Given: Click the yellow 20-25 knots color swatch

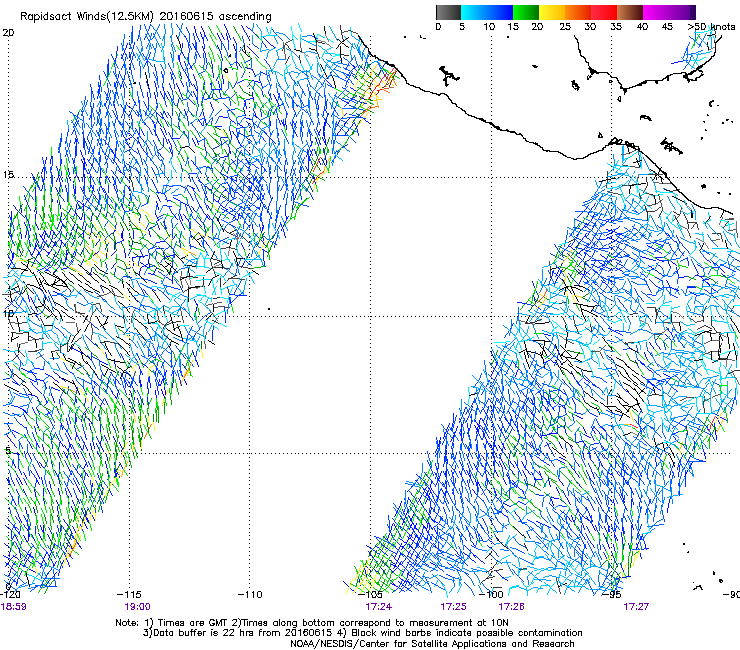Looking at the screenshot, I should (552, 12).
